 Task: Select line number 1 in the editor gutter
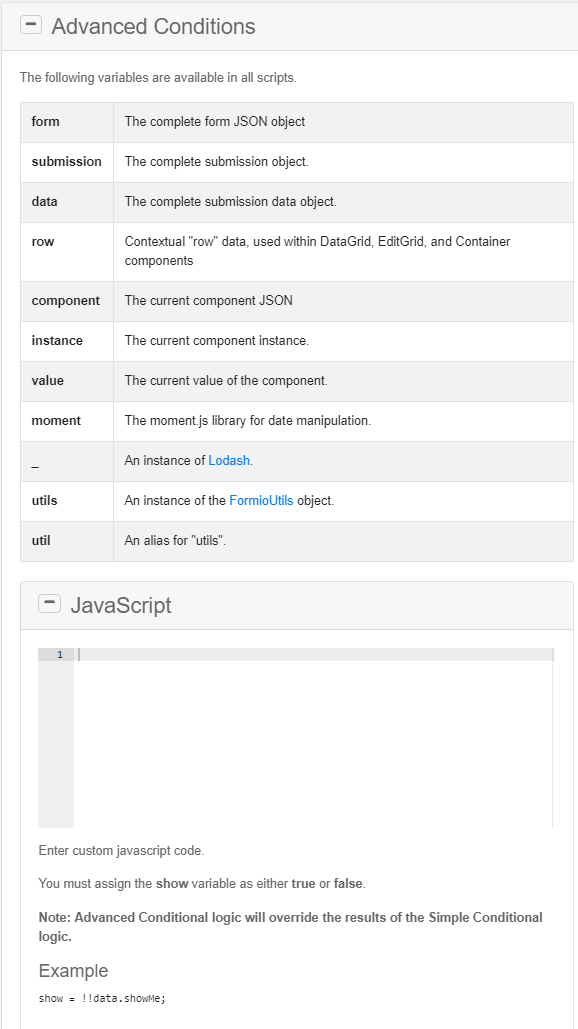[59, 654]
